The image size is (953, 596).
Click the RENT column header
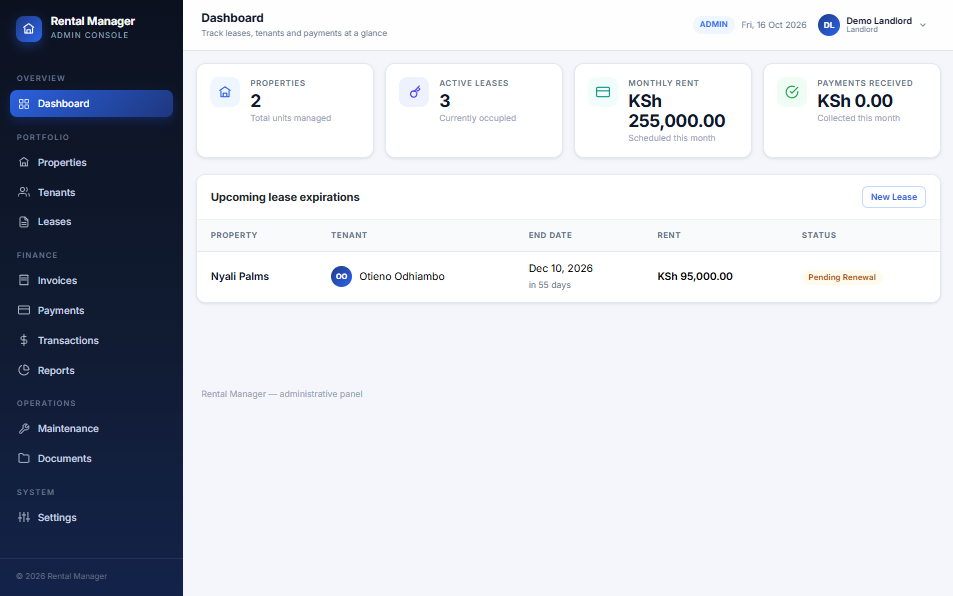tap(669, 235)
